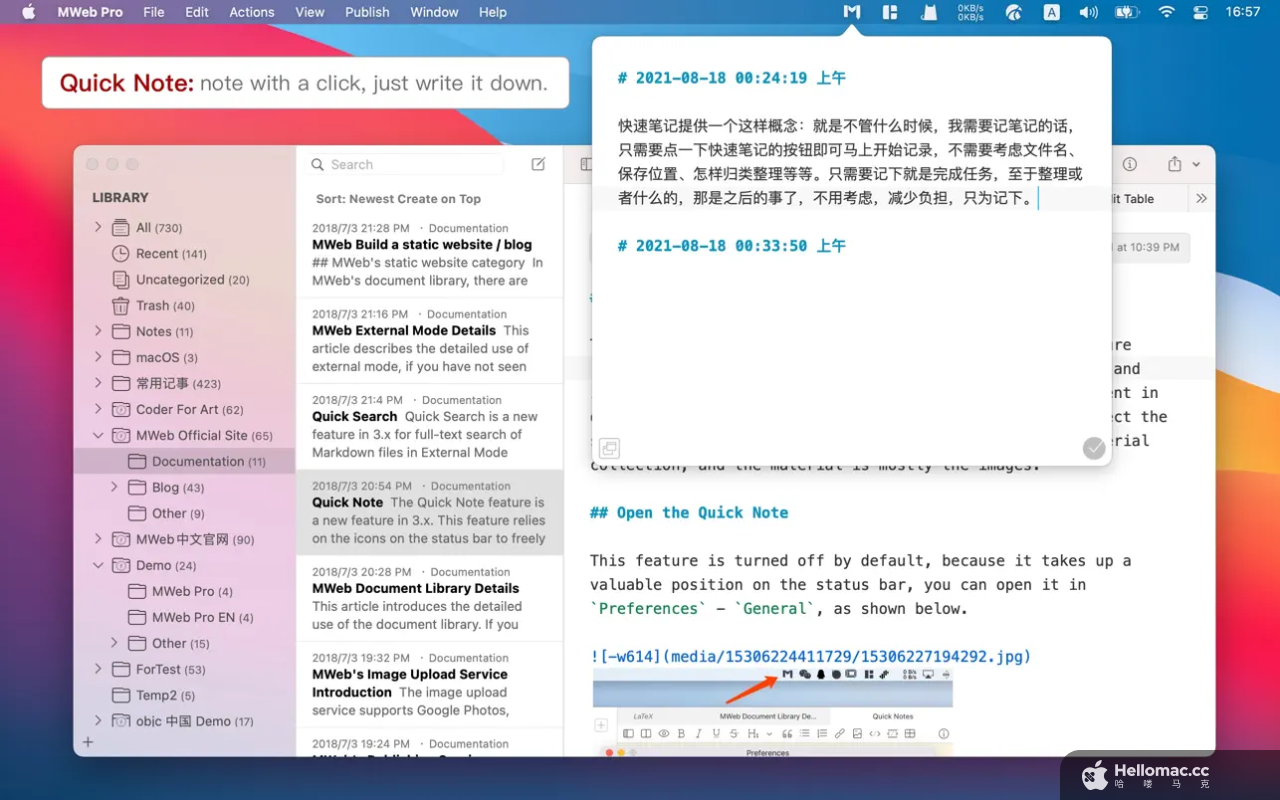The image size is (1280, 800).
Task: Collapse the Demo category
Action: point(98,565)
